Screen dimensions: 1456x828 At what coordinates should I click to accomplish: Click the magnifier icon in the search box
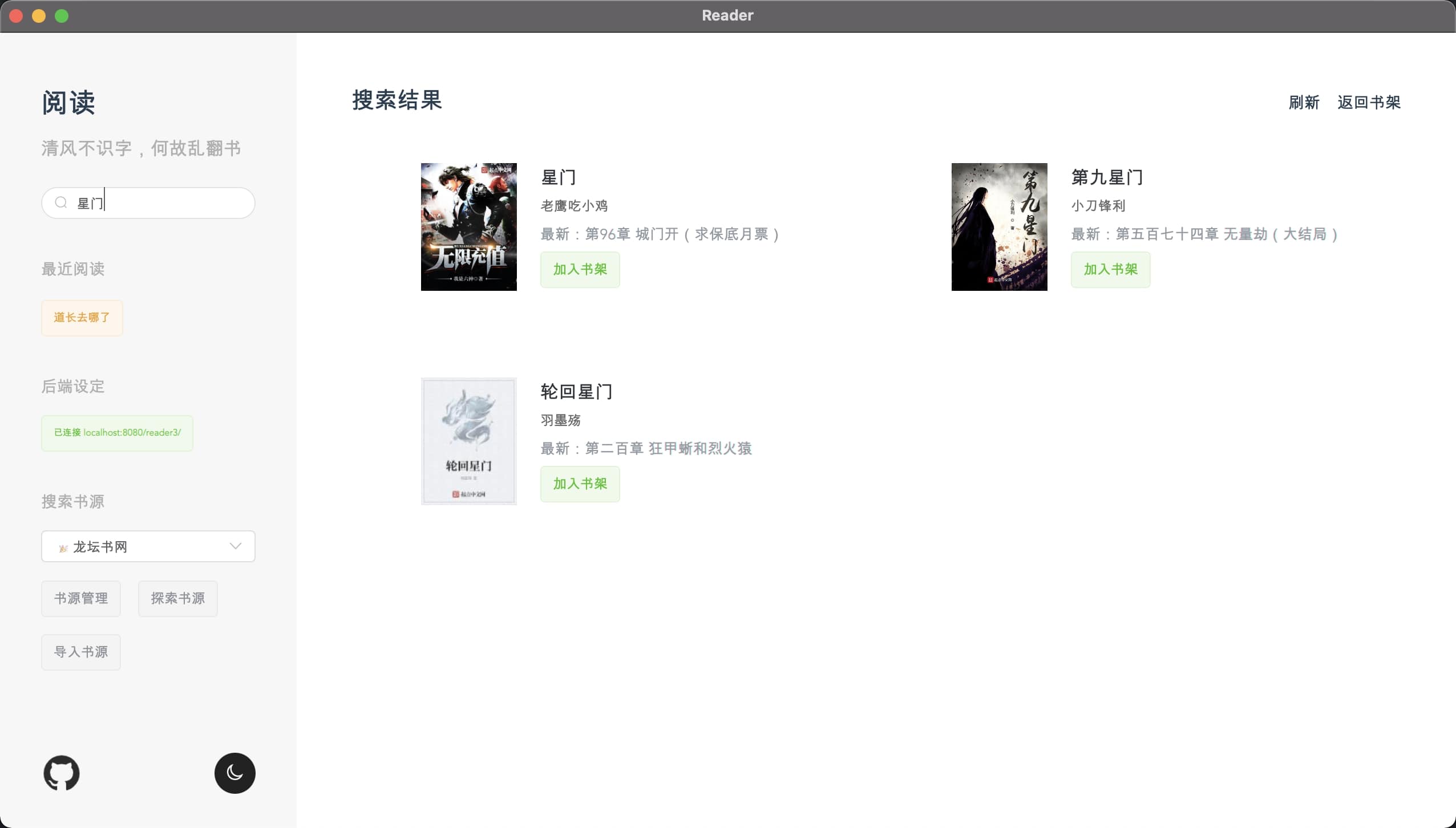[x=61, y=202]
